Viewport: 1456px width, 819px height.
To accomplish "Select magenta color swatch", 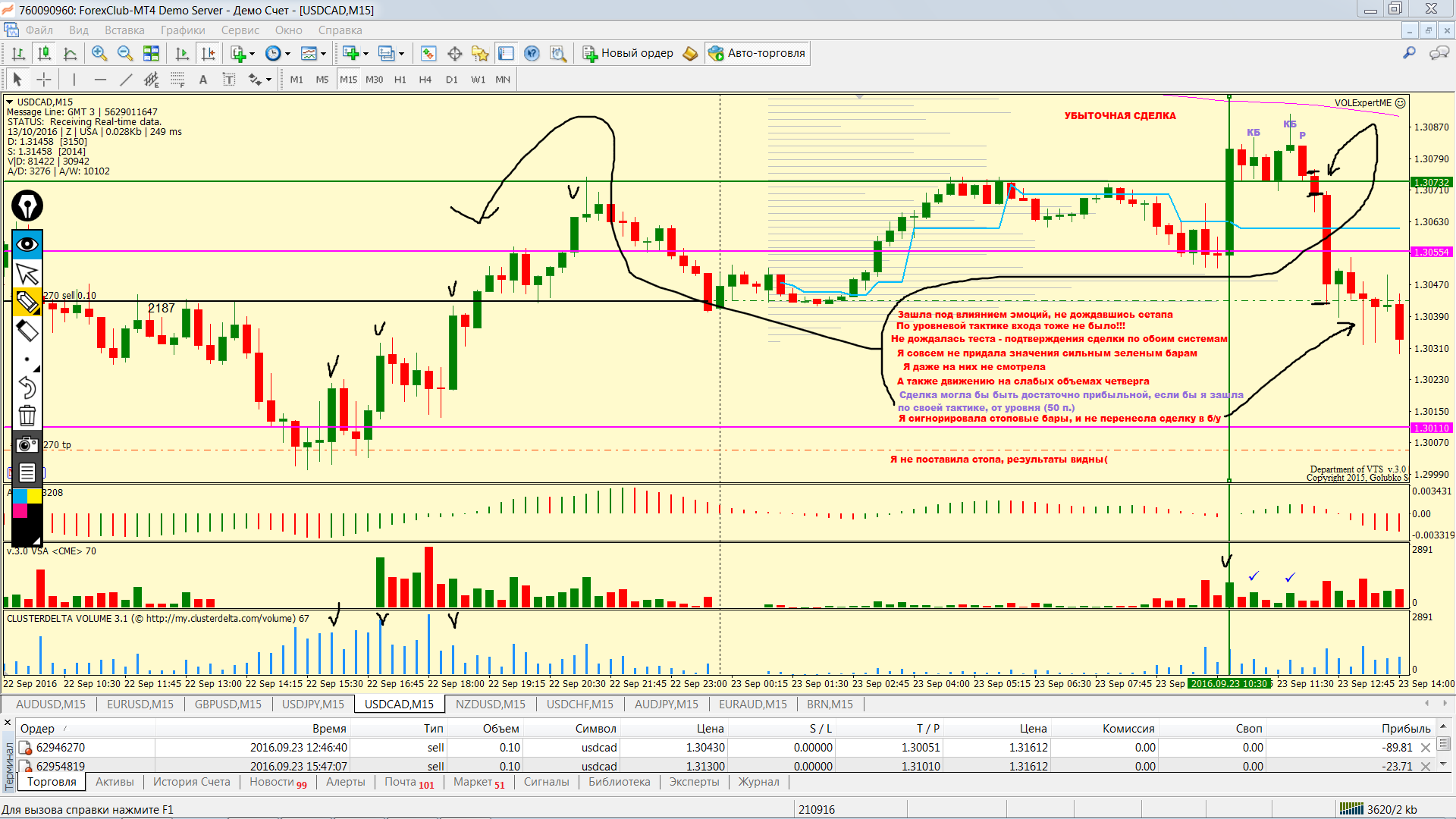I will pyautogui.click(x=20, y=510).
